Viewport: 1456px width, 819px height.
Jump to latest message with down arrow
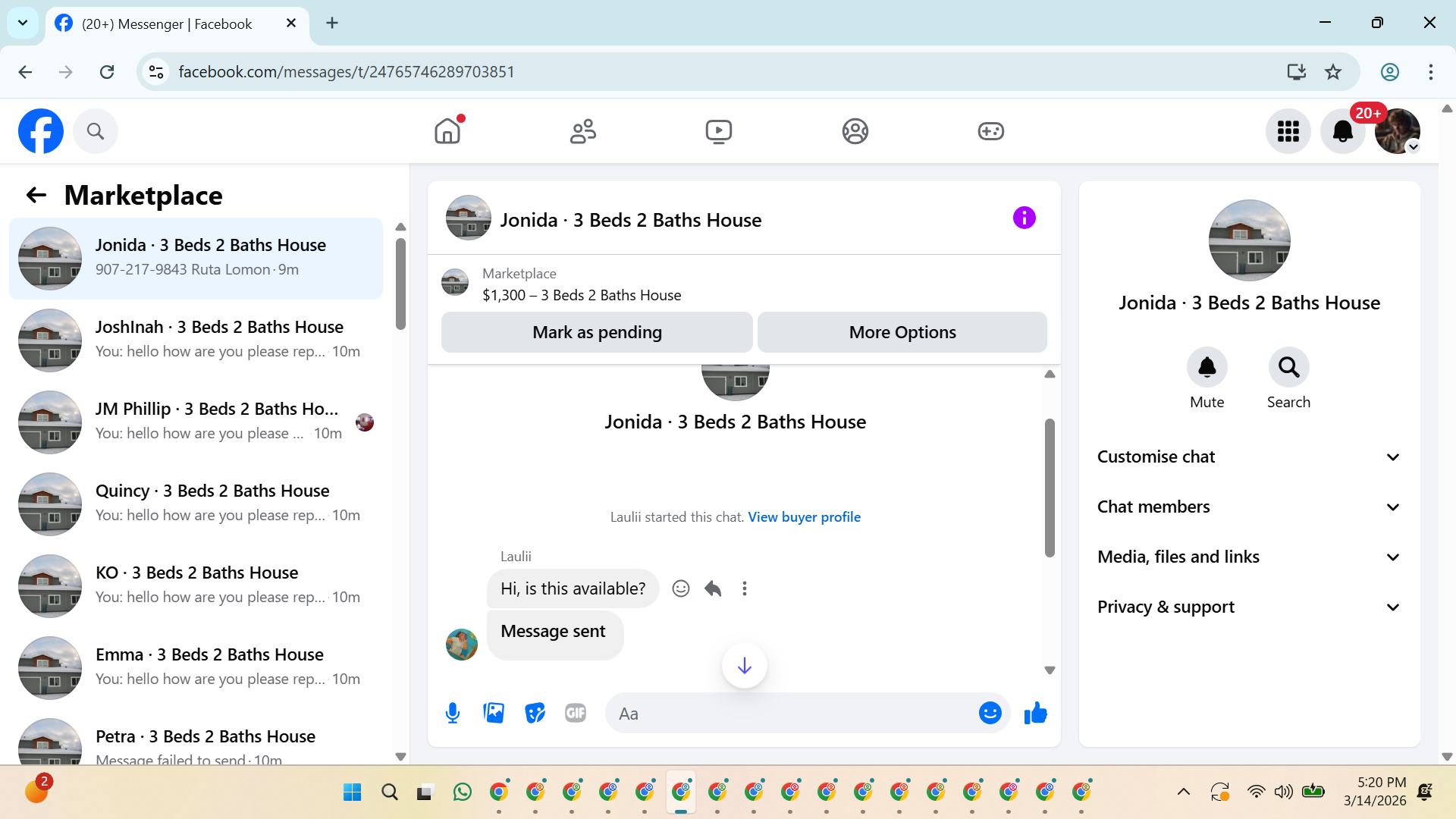[x=745, y=666]
